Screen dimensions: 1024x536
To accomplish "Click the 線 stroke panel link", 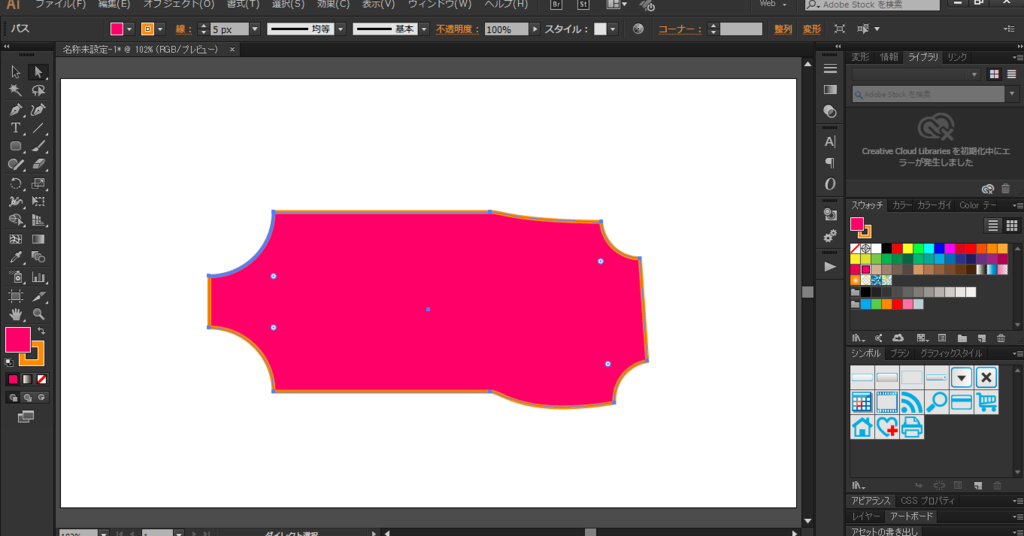I will pyautogui.click(x=184, y=29).
